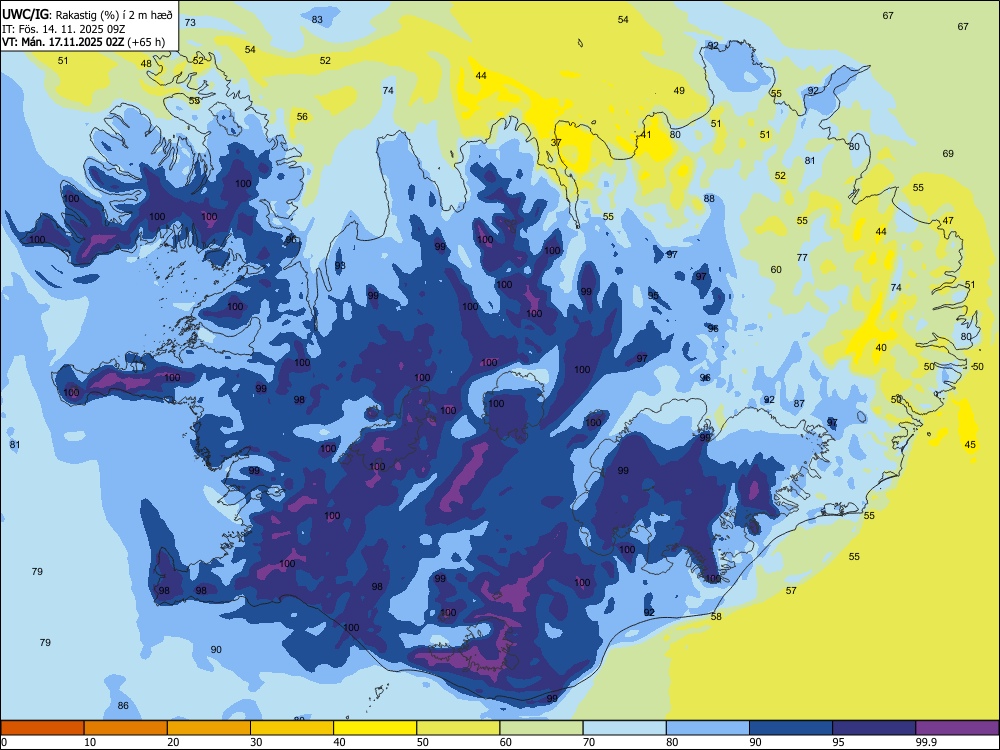Click the 0–10 dark orange legend swatch
The width and height of the screenshot is (1000, 750).
[x=42, y=728]
